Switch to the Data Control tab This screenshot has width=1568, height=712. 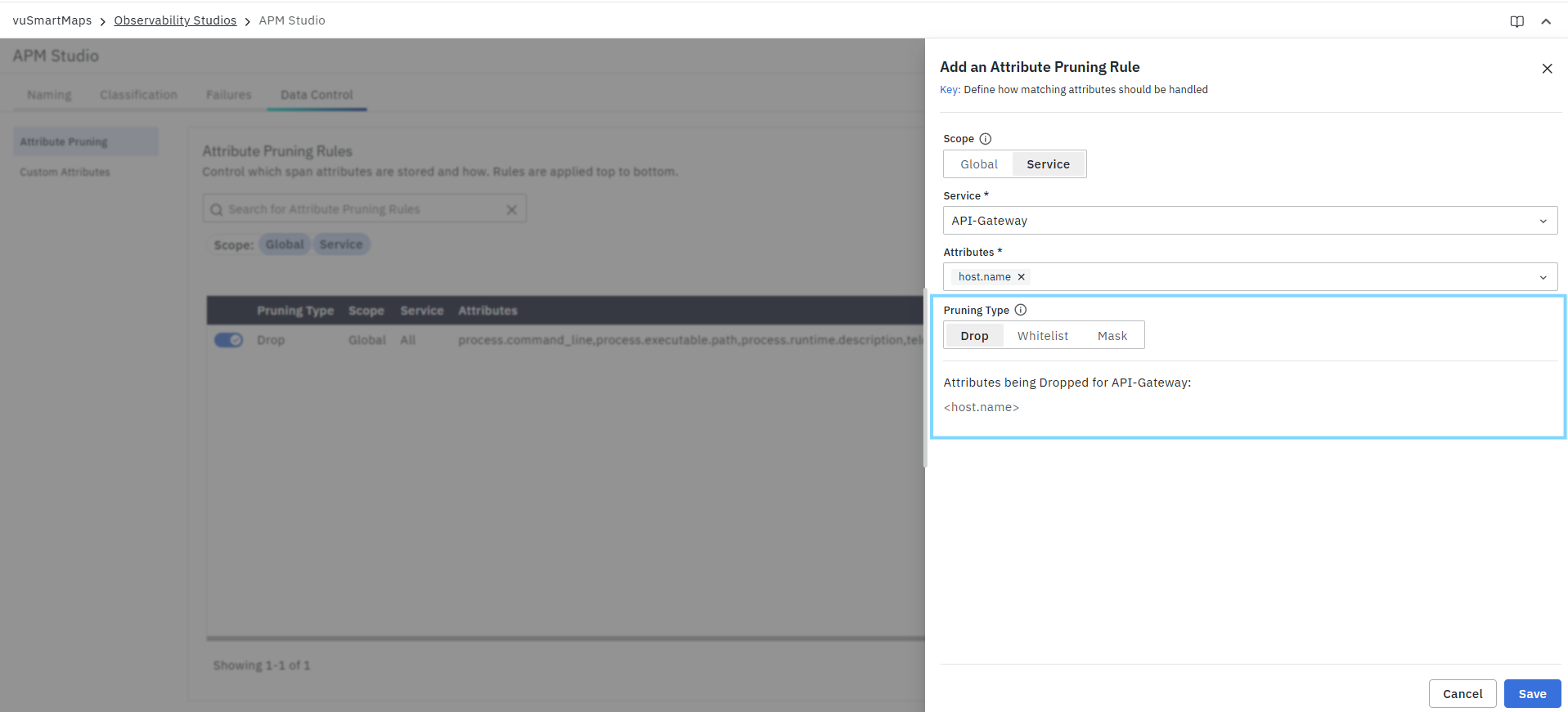[x=317, y=95]
